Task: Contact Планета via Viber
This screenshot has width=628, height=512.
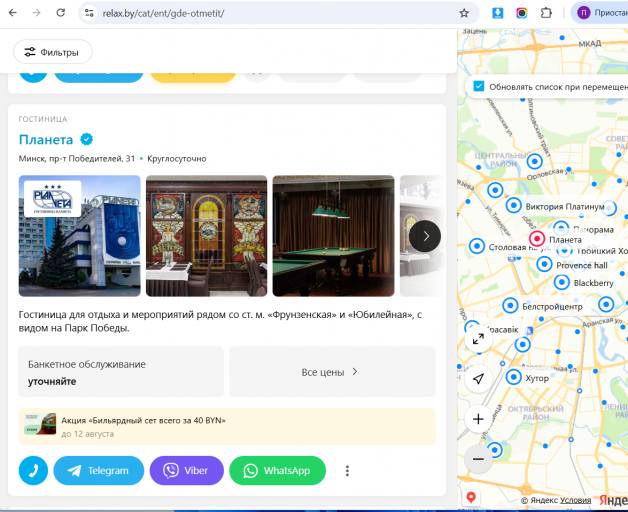Action: tap(187, 470)
